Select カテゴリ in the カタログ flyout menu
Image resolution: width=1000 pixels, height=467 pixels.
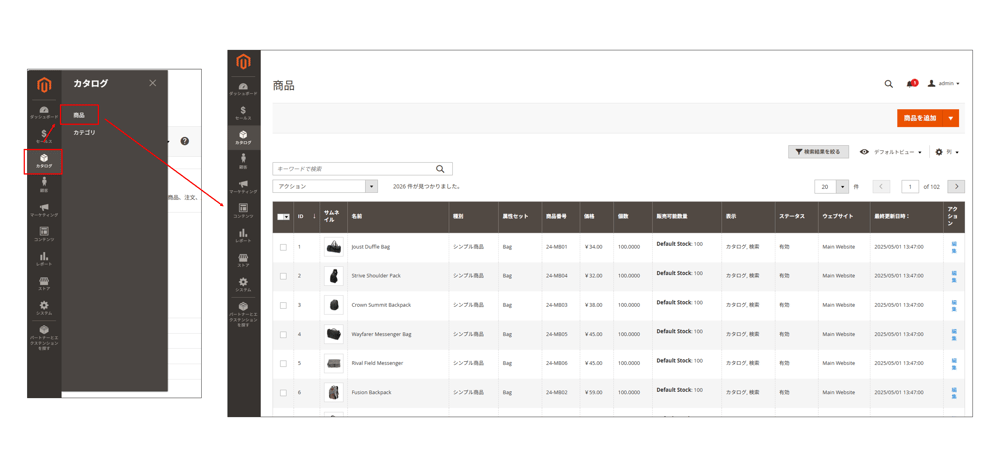[x=84, y=132]
